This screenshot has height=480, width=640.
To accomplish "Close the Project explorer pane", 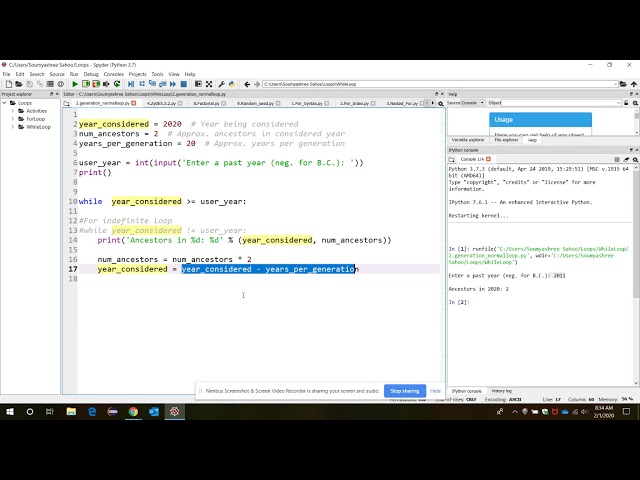I will pos(57,94).
